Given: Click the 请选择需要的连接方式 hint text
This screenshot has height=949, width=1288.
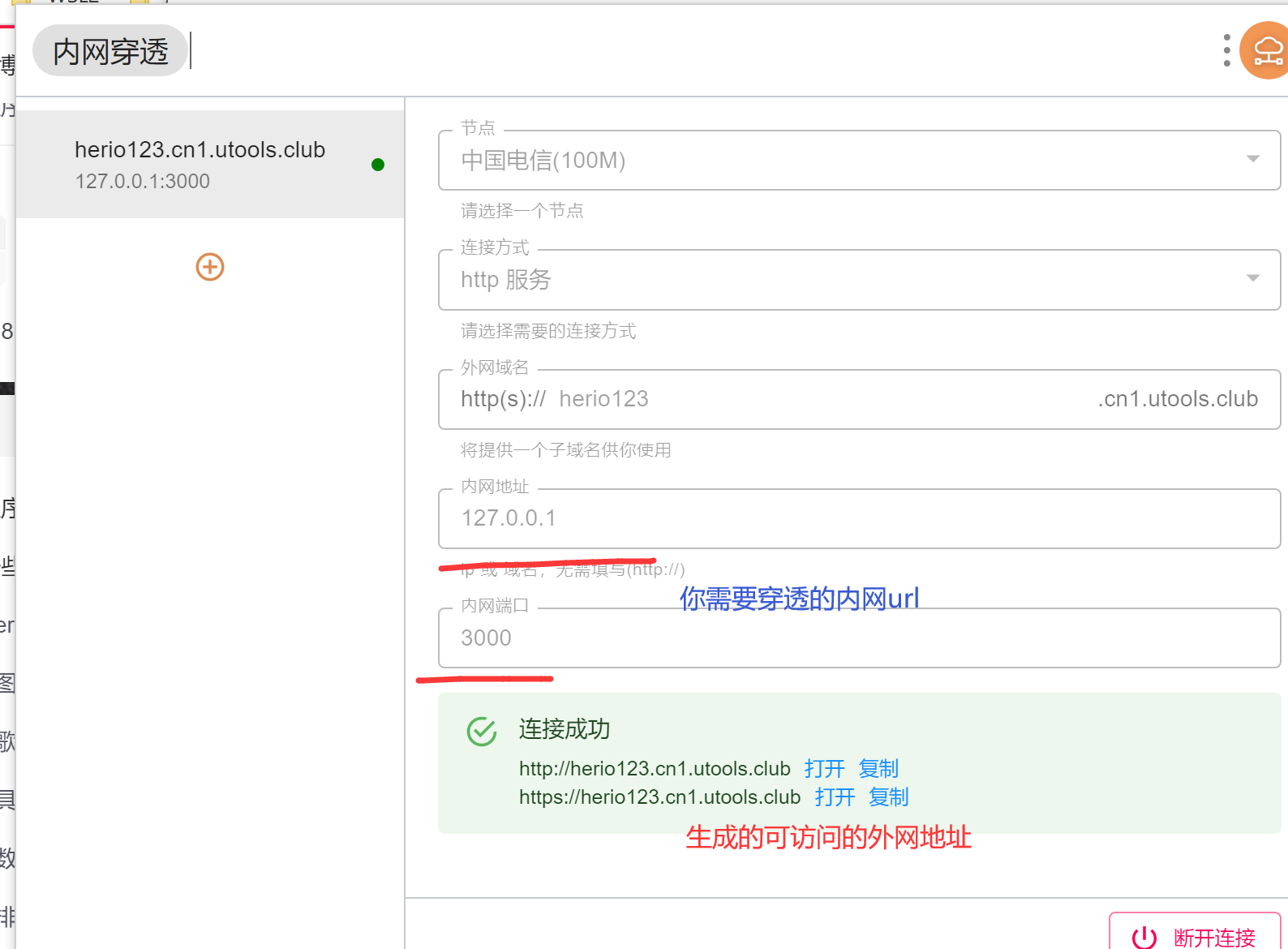Looking at the screenshot, I should [x=548, y=331].
